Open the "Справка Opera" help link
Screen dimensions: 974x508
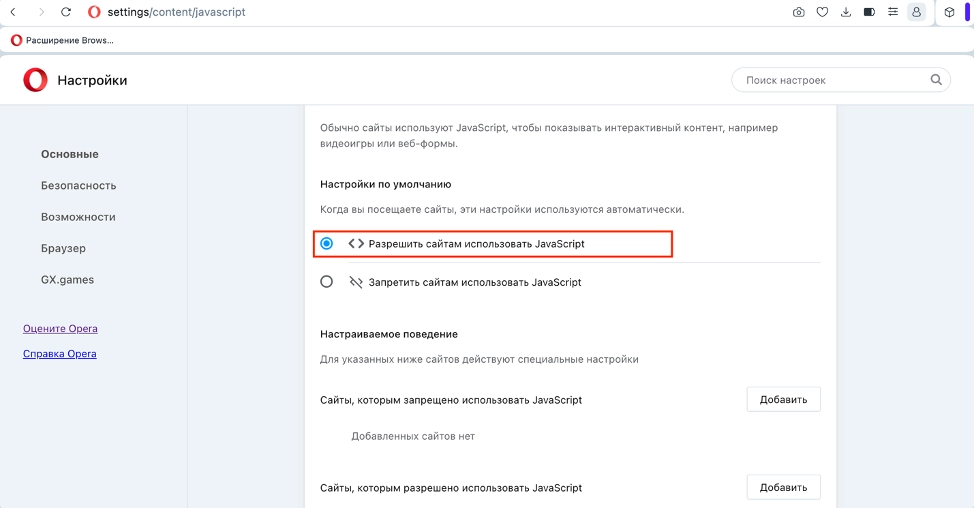click(59, 353)
